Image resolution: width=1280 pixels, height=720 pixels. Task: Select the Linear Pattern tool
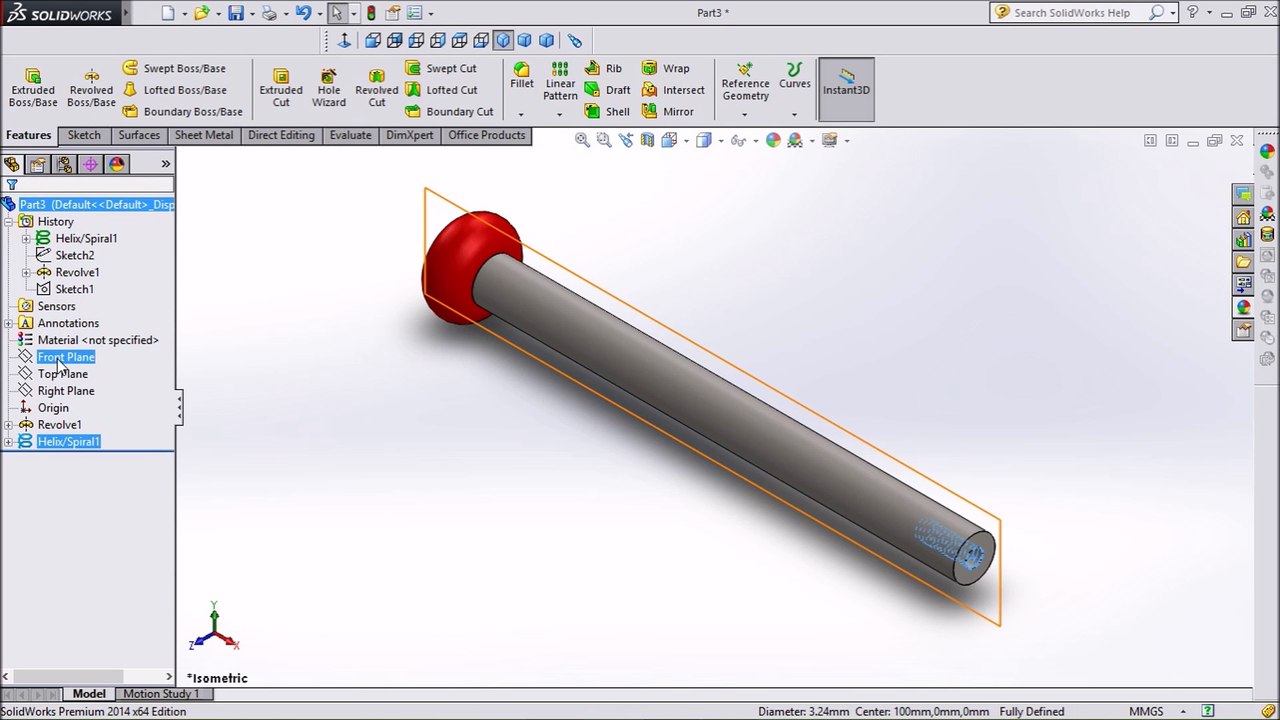pyautogui.click(x=560, y=82)
